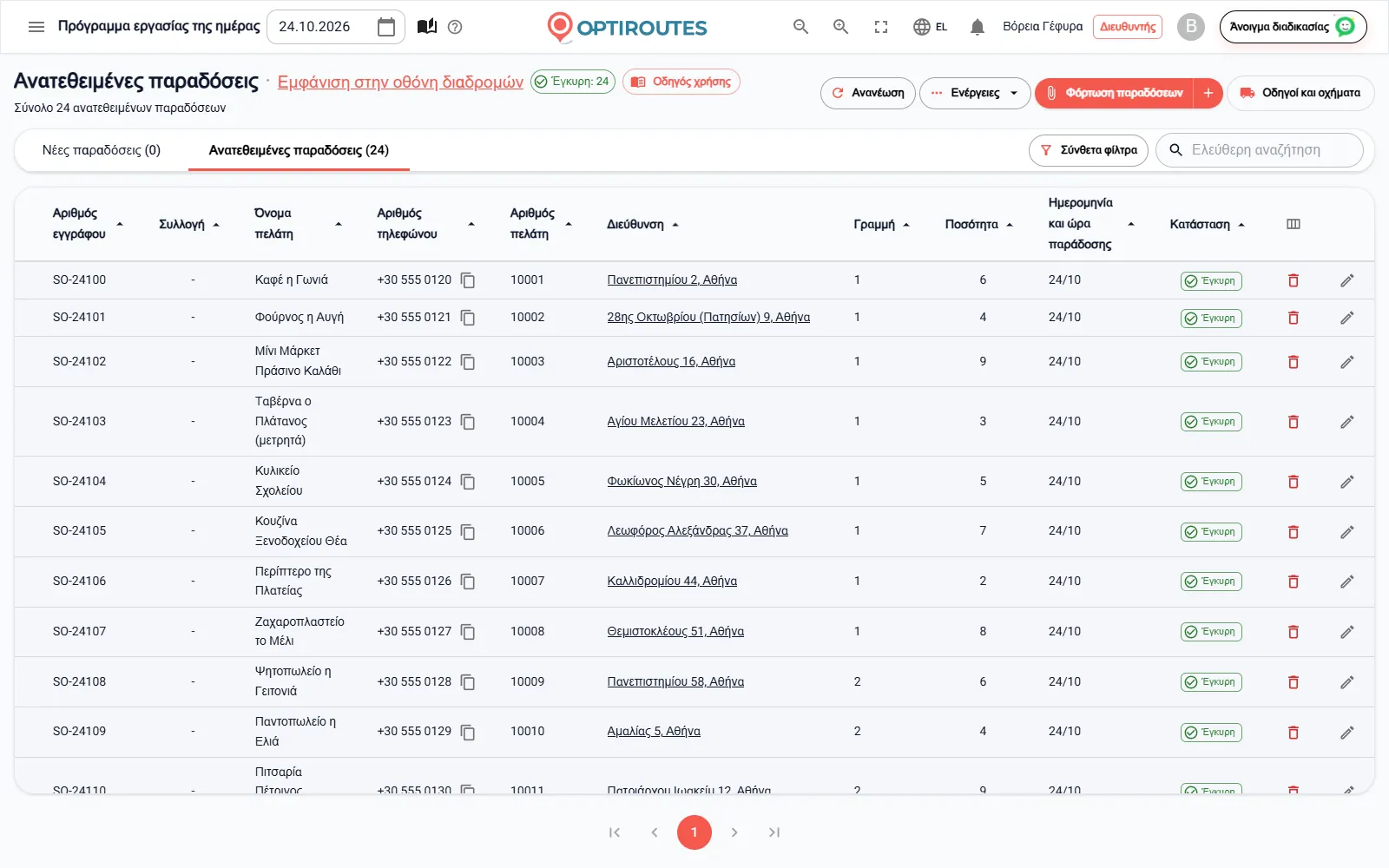Click the date field 24.10.2026

(x=336, y=27)
